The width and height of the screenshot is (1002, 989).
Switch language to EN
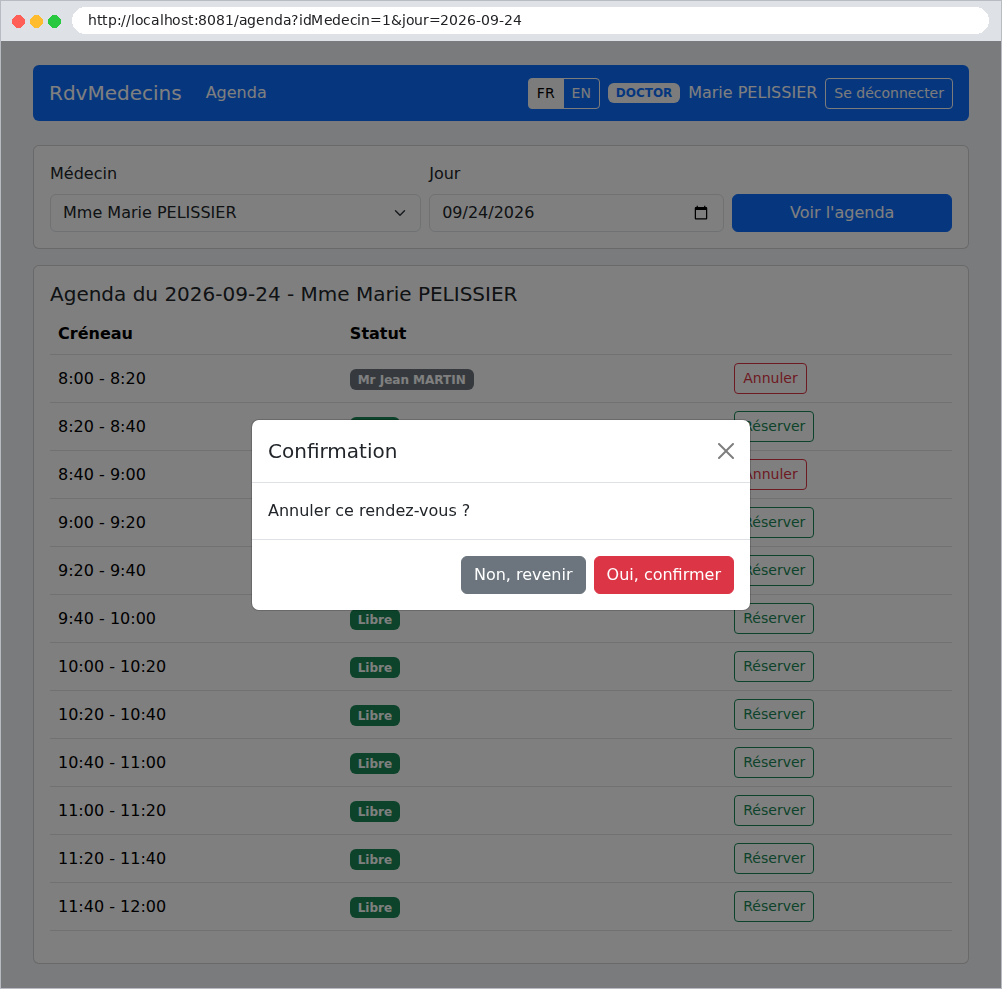click(x=581, y=93)
